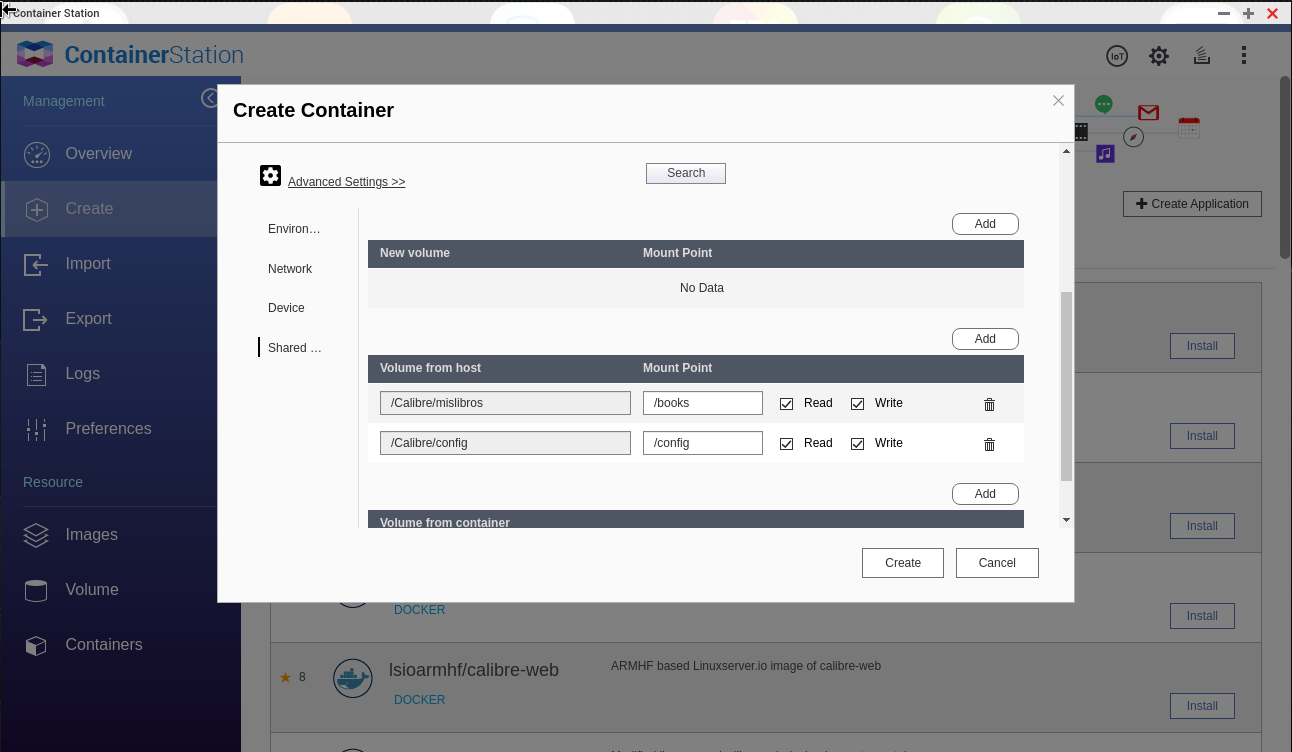Viewport: 1292px width, 752px height.
Task: Switch to the Network settings tab
Action: coord(290,269)
